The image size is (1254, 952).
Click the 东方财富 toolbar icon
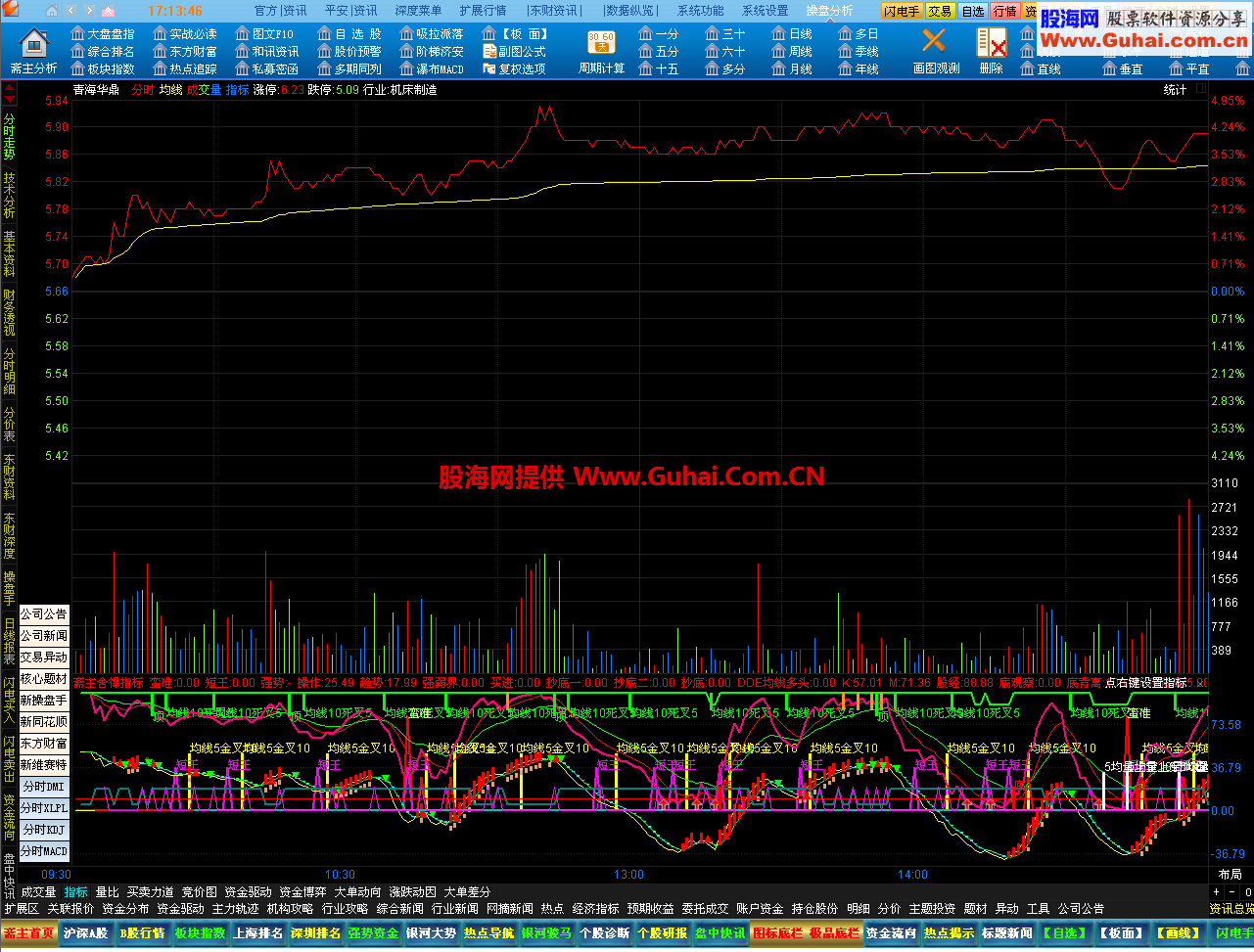(185, 51)
